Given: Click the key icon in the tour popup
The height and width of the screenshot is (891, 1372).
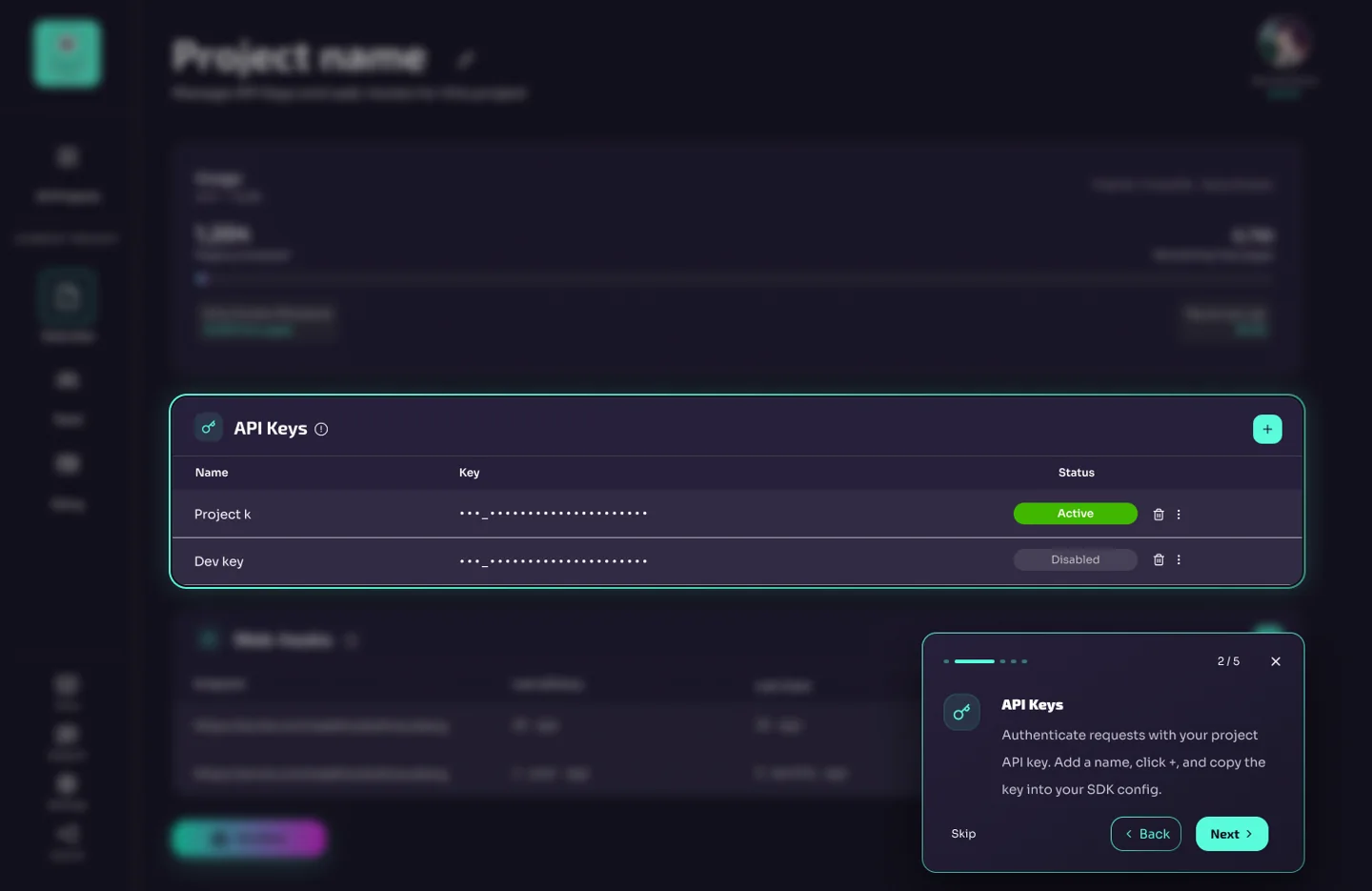Looking at the screenshot, I should tap(961, 712).
